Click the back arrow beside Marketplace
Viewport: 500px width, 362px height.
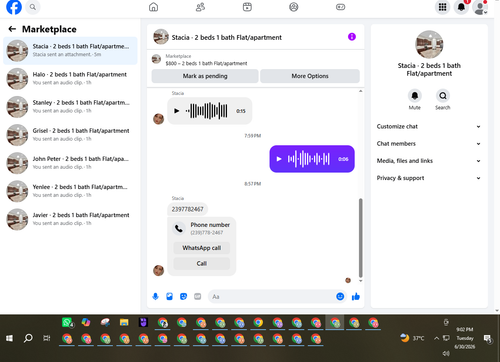point(12,29)
